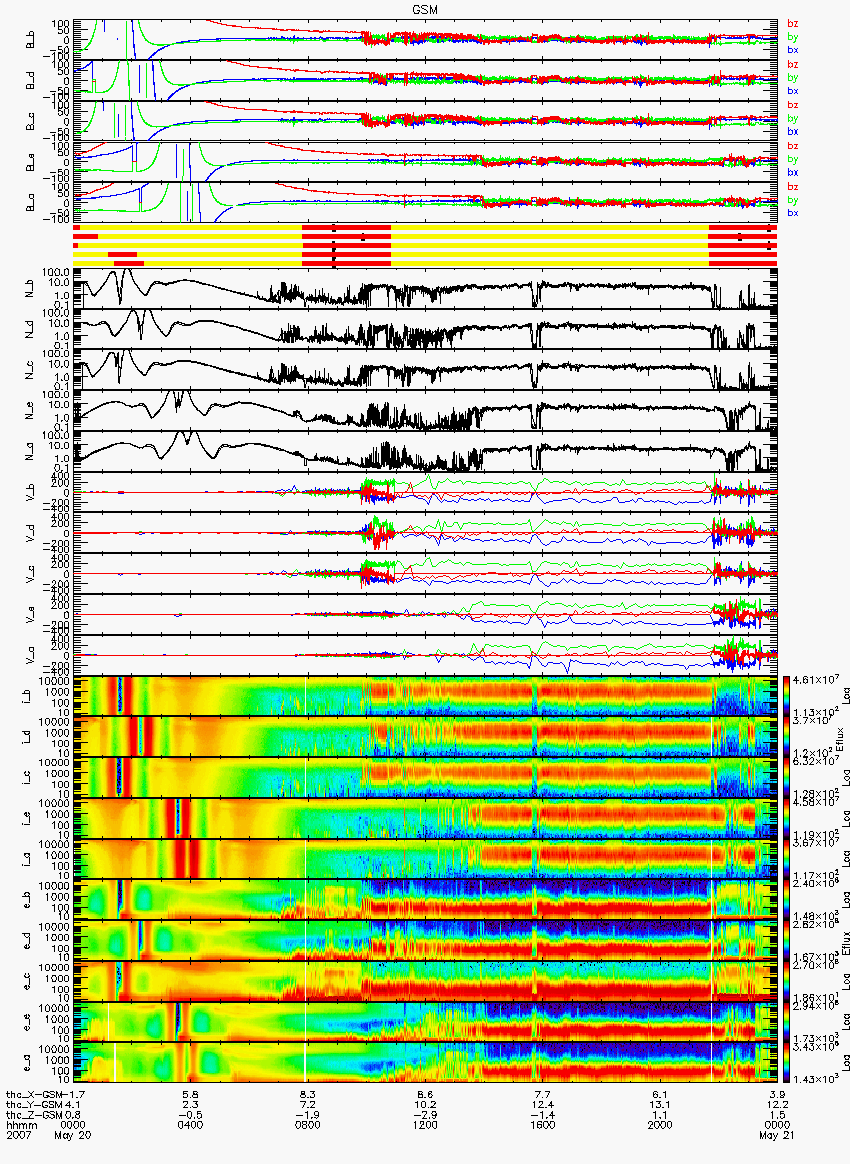Click the i_b panel rainbow colorbar
Viewport: 850px width, 1164px height.
[787, 696]
